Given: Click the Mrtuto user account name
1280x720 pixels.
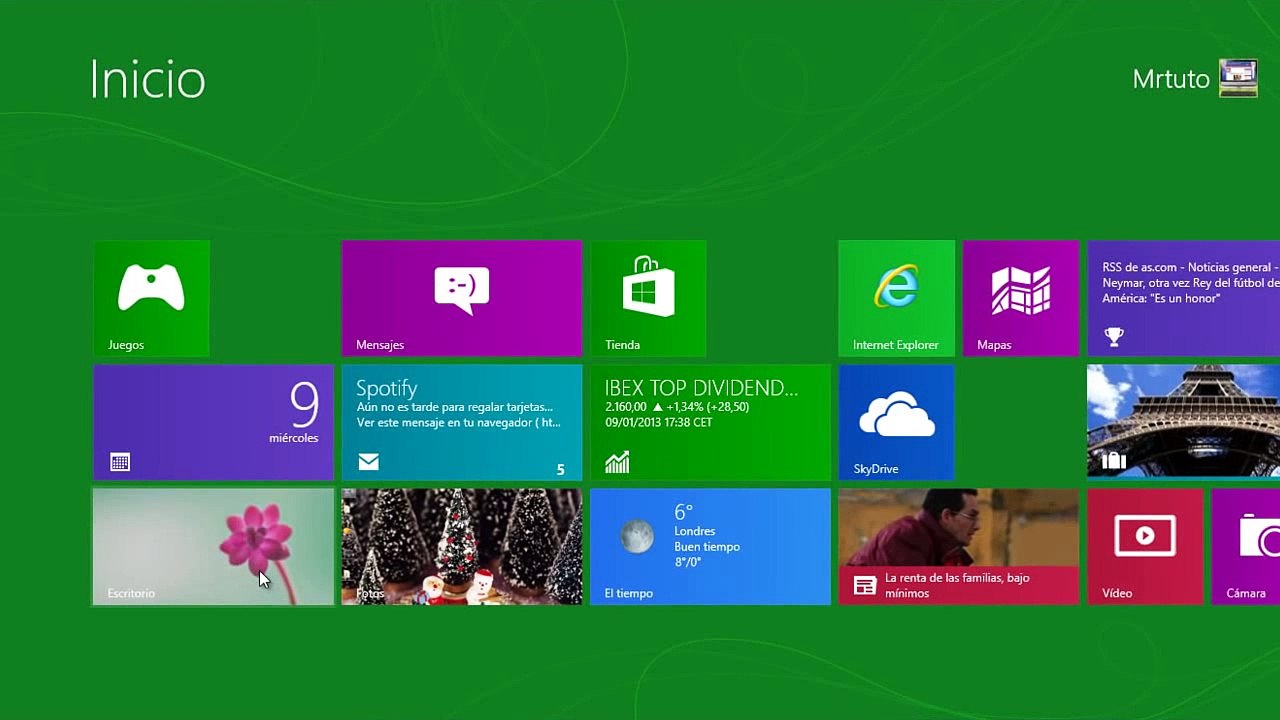Looking at the screenshot, I should tap(1171, 79).
